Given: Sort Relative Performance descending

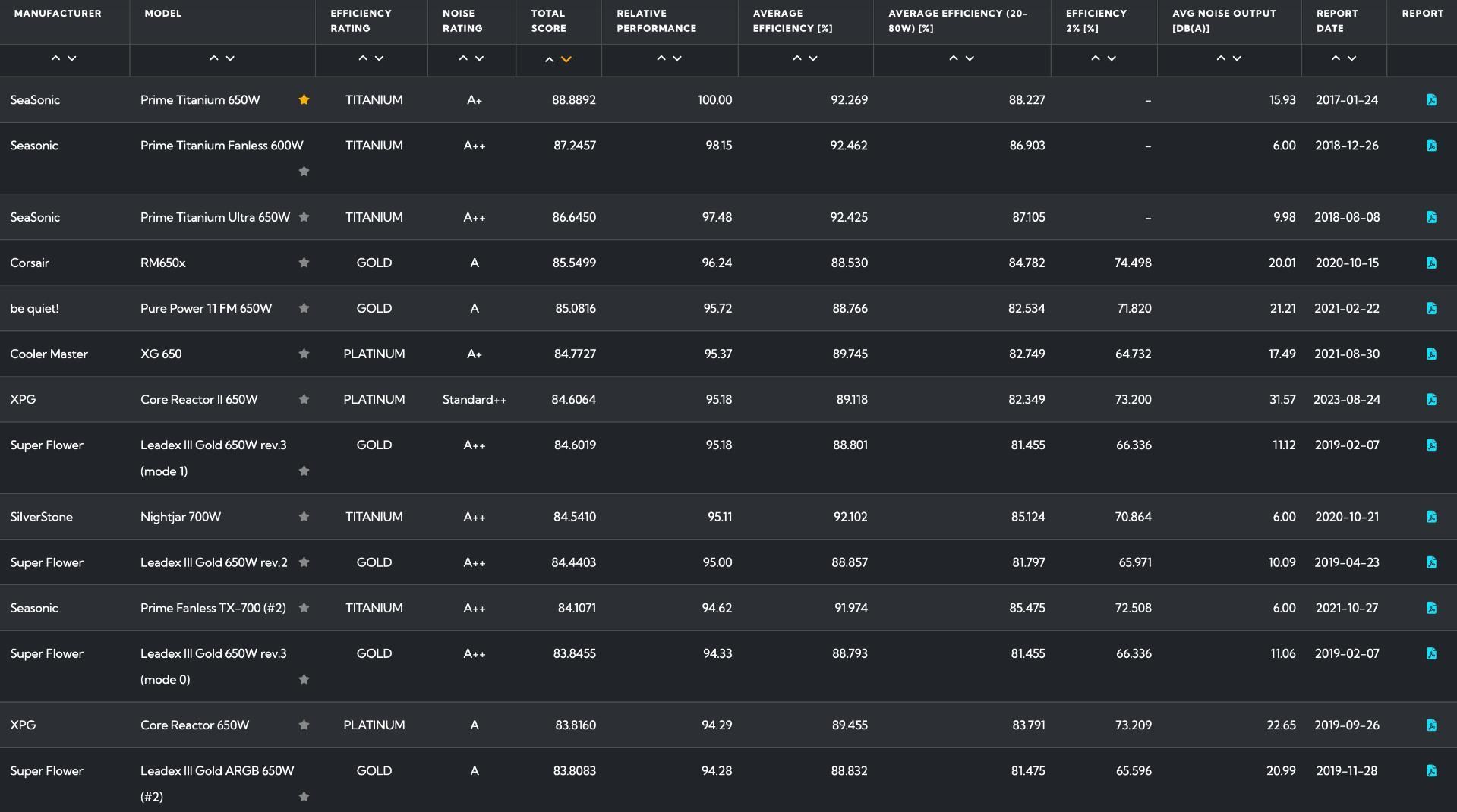Looking at the screenshot, I should pyautogui.click(x=677, y=58).
